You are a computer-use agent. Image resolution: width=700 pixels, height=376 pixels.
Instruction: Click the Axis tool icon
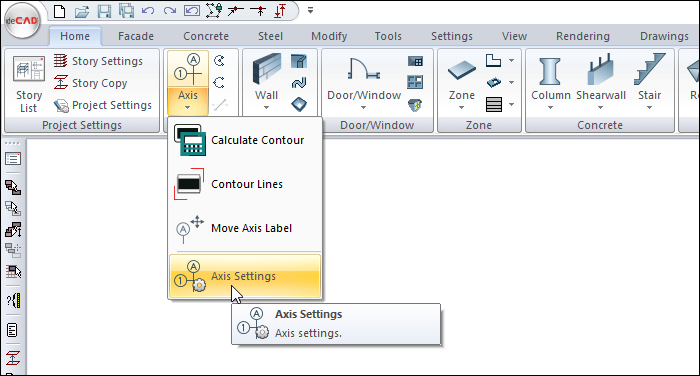point(188,70)
